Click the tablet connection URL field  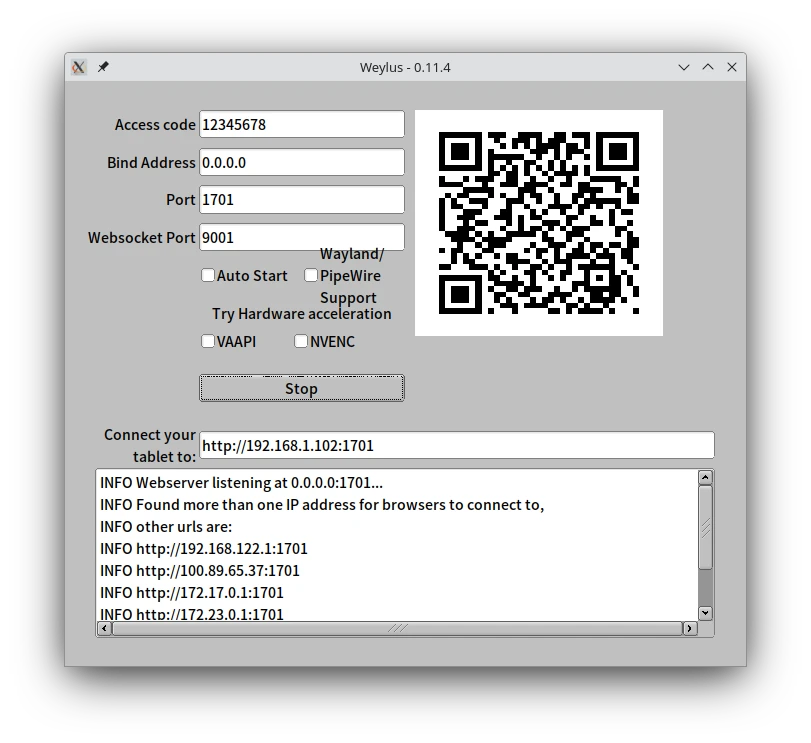(x=456, y=445)
